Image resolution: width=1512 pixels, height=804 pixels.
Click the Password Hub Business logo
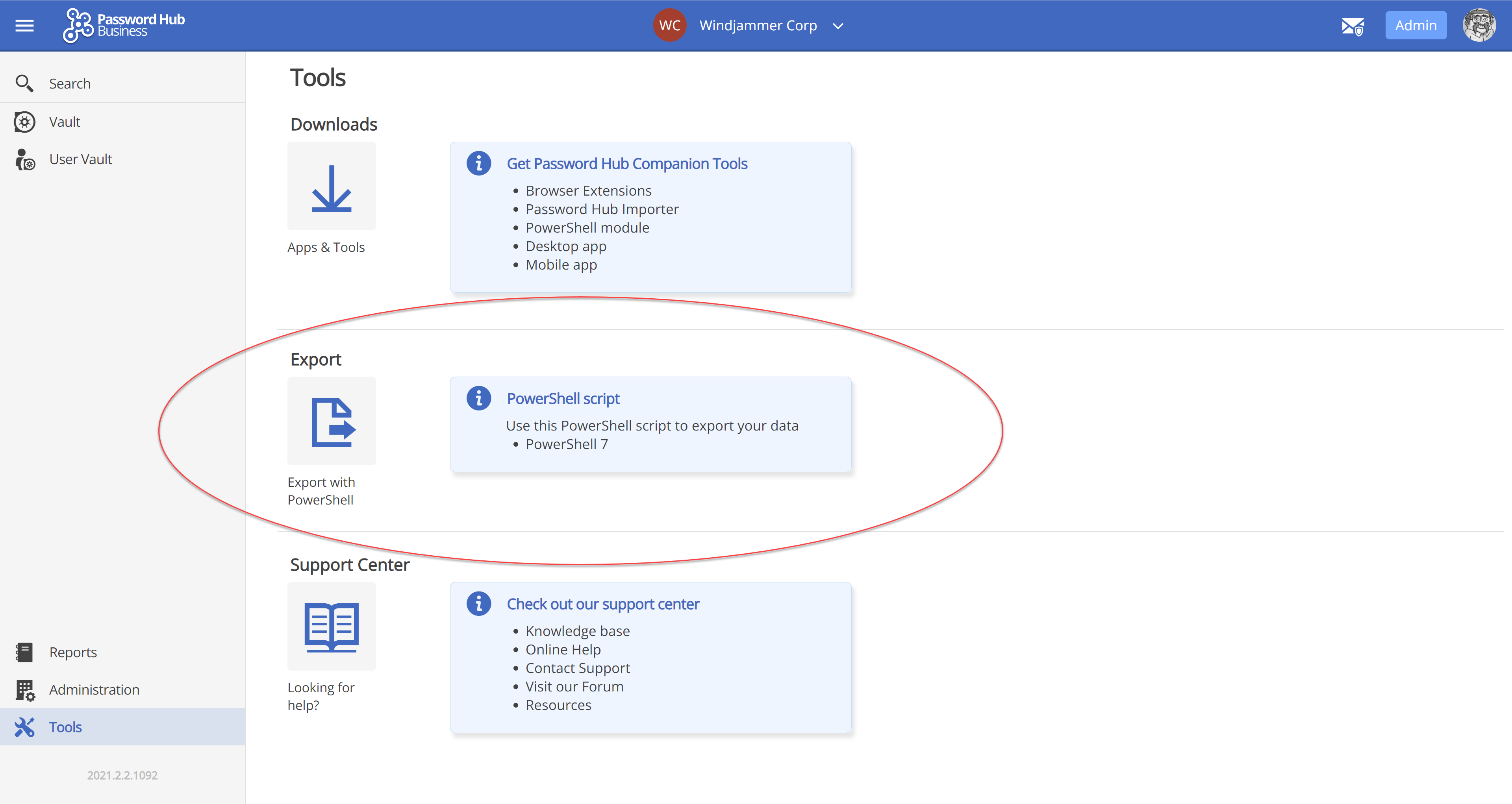click(124, 26)
